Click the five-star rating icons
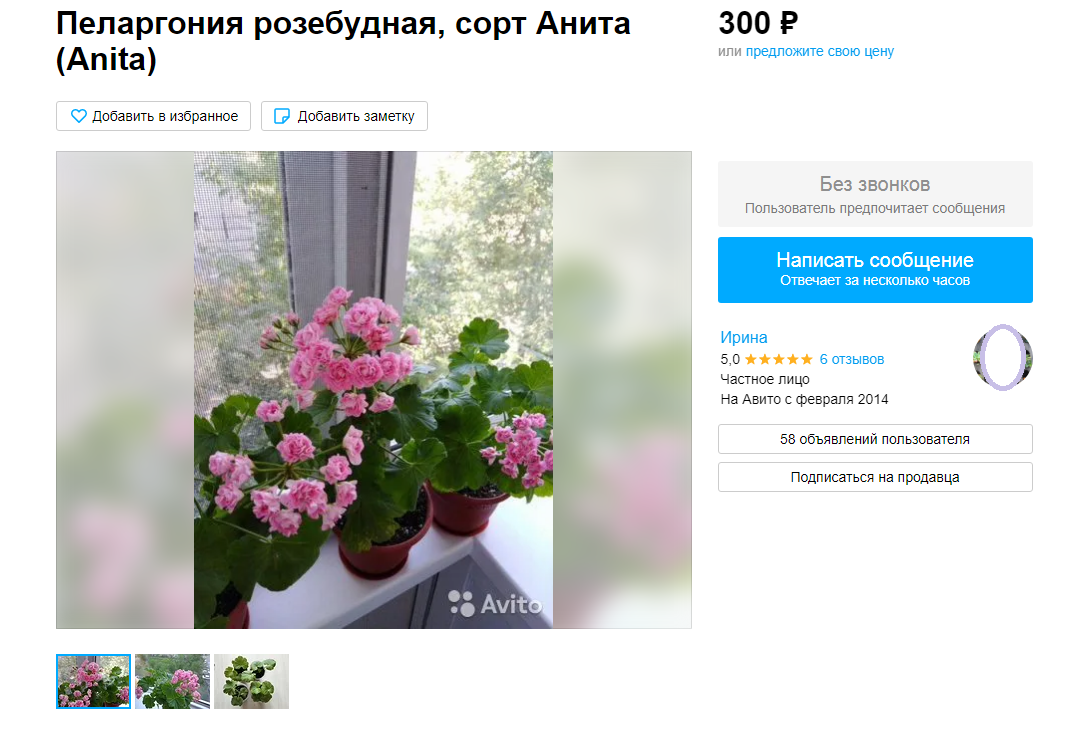1091x752 pixels. (x=778, y=360)
